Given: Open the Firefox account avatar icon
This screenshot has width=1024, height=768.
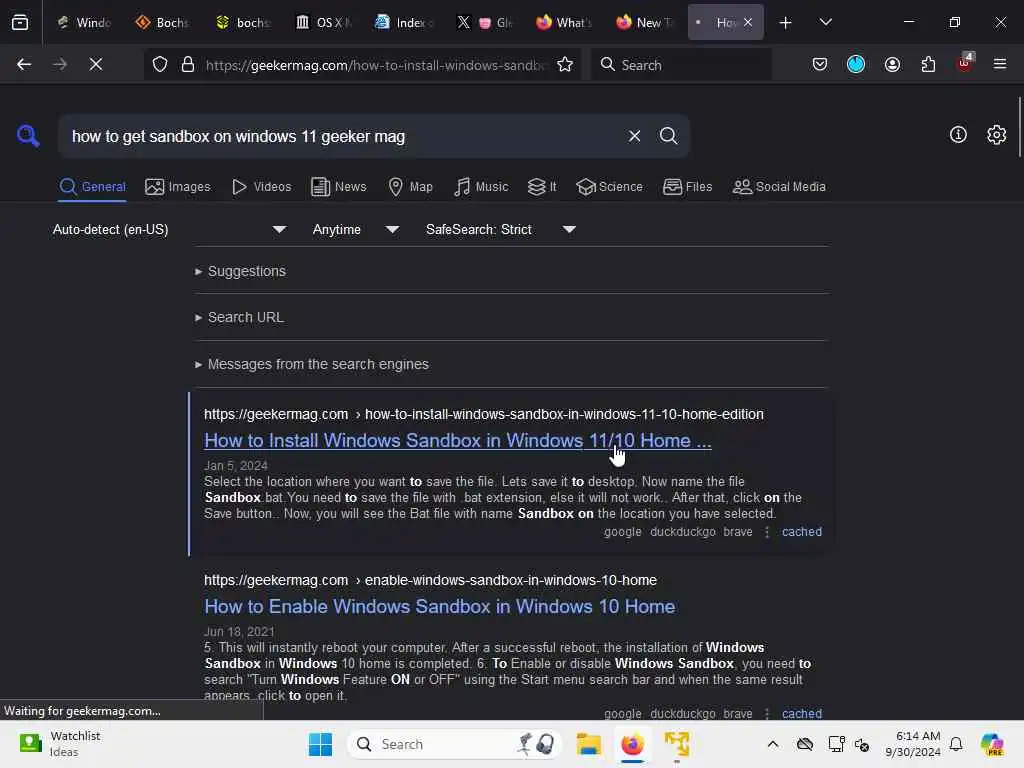Looking at the screenshot, I should (892, 64).
